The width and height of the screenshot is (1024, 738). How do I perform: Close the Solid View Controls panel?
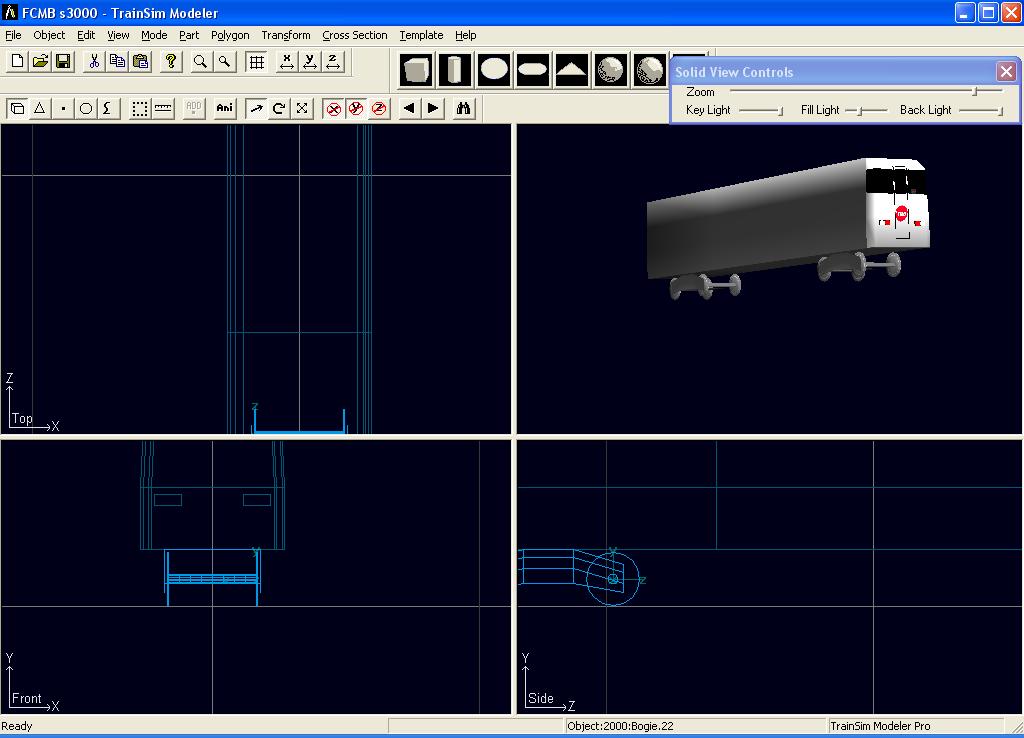[x=1006, y=72]
